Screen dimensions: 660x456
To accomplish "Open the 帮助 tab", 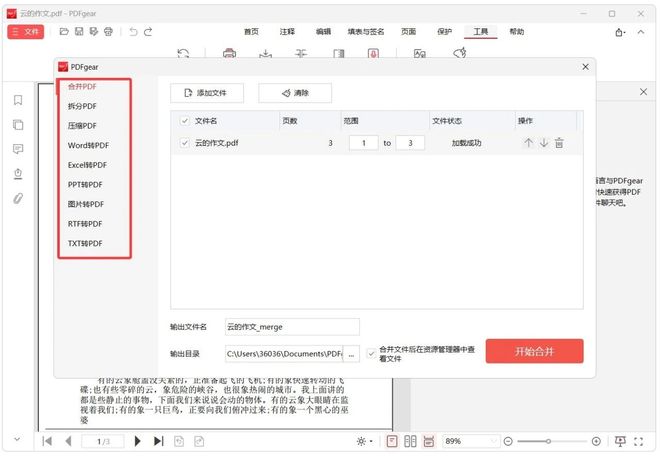I will [516, 32].
